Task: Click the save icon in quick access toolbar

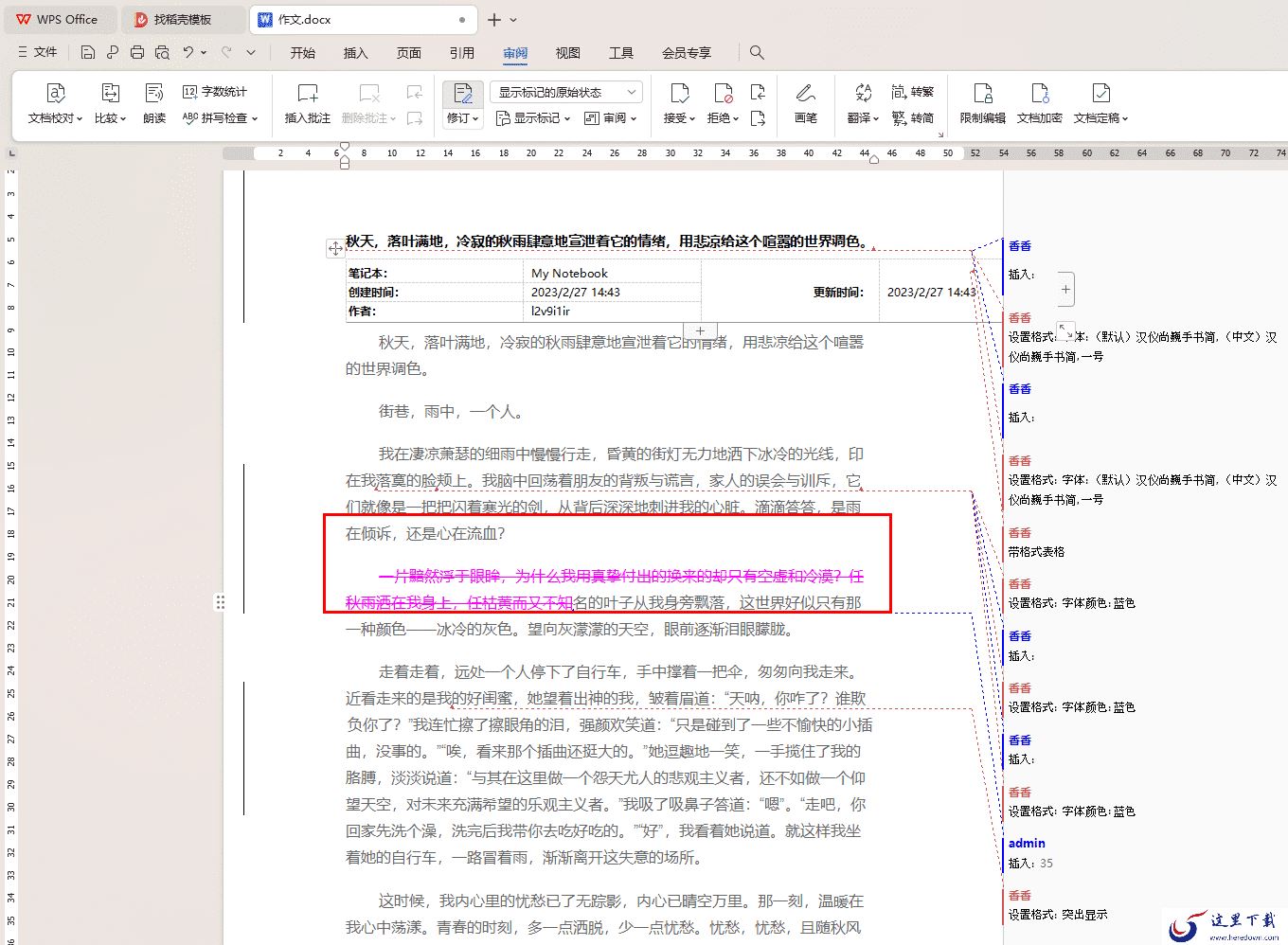Action: click(x=88, y=52)
